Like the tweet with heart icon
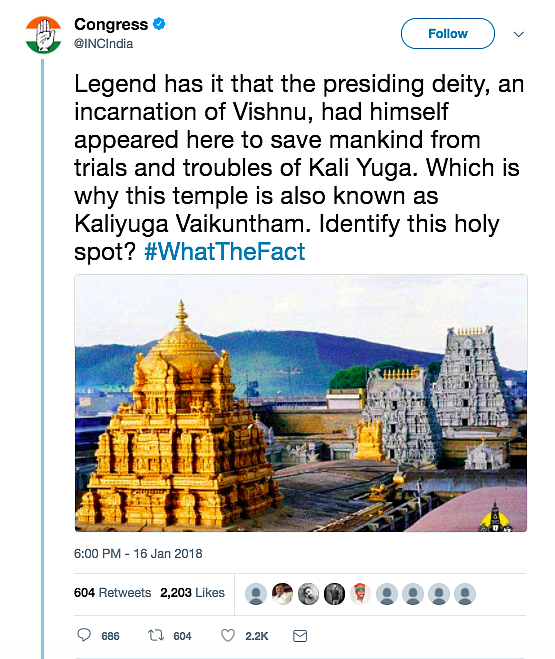This screenshot has width=555, height=659. (x=228, y=635)
